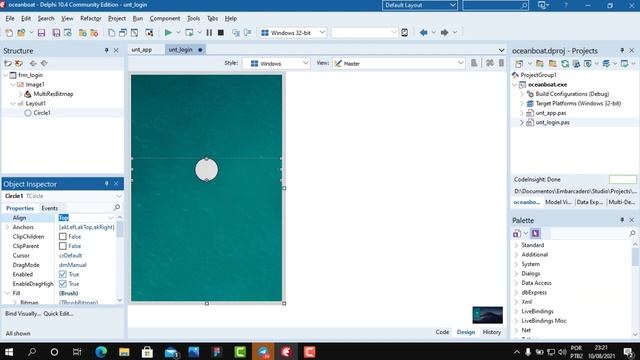This screenshot has height=360, width=640.
Task: Click the Quick Edit link
Action: 58,313
